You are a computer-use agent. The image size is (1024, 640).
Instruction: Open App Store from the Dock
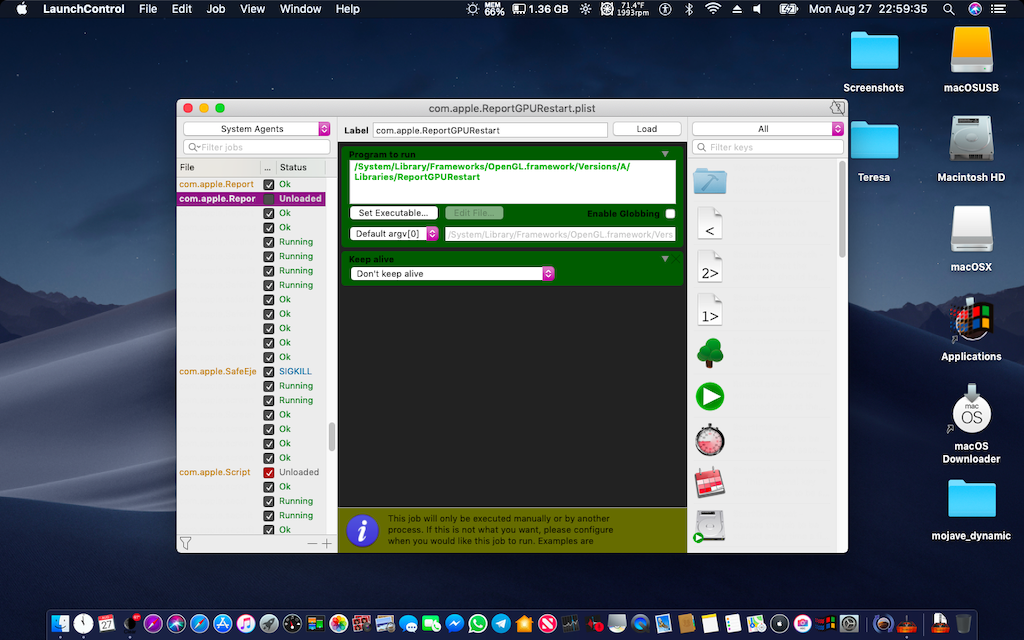[223, 624]
